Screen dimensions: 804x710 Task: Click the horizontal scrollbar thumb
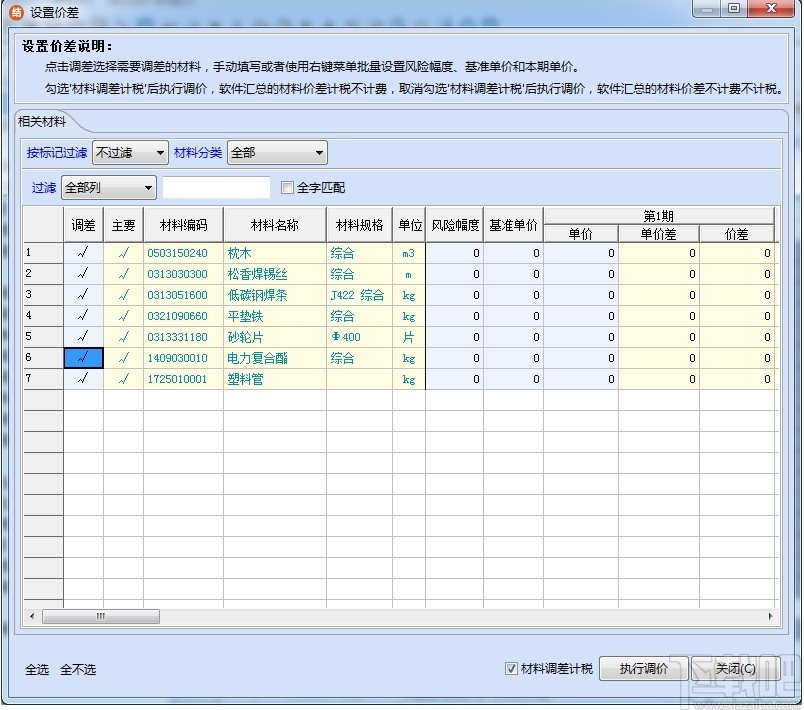click(100, 616)
